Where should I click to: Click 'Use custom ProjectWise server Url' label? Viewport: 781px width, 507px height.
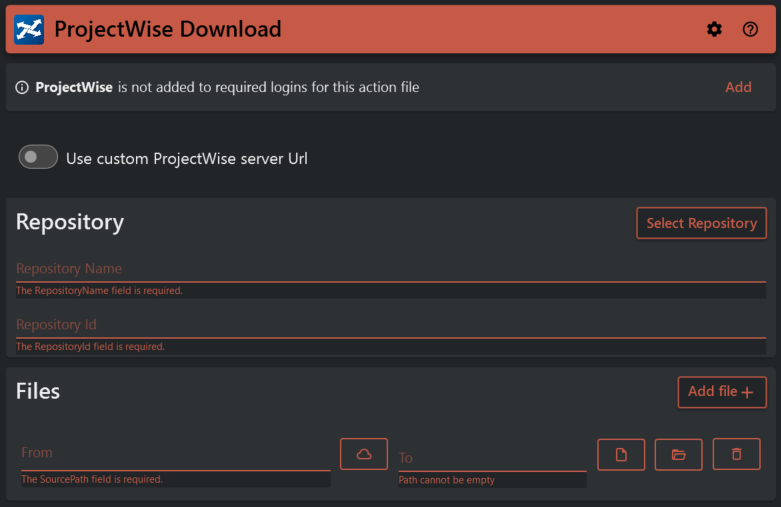(x=187, y=158)
